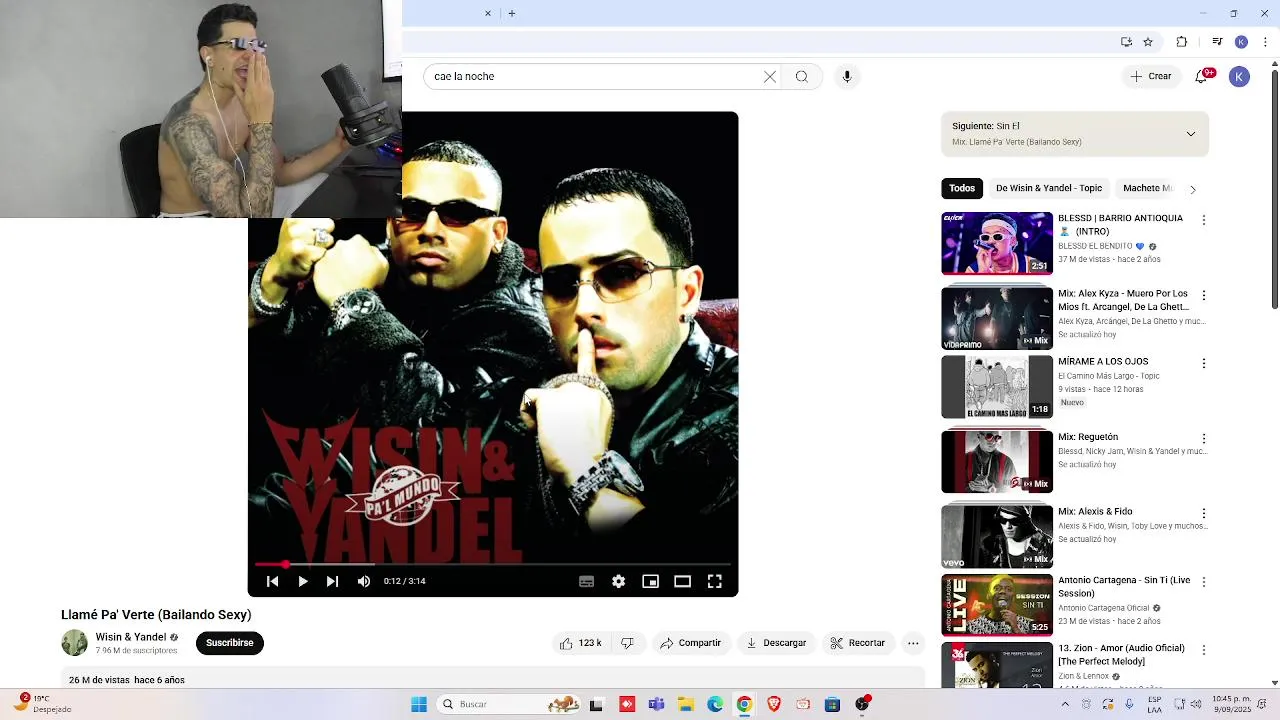
Task: Open options for MÍRAME A LOS OJOS
Action: pyautogui.click(x=1204, y=363)
